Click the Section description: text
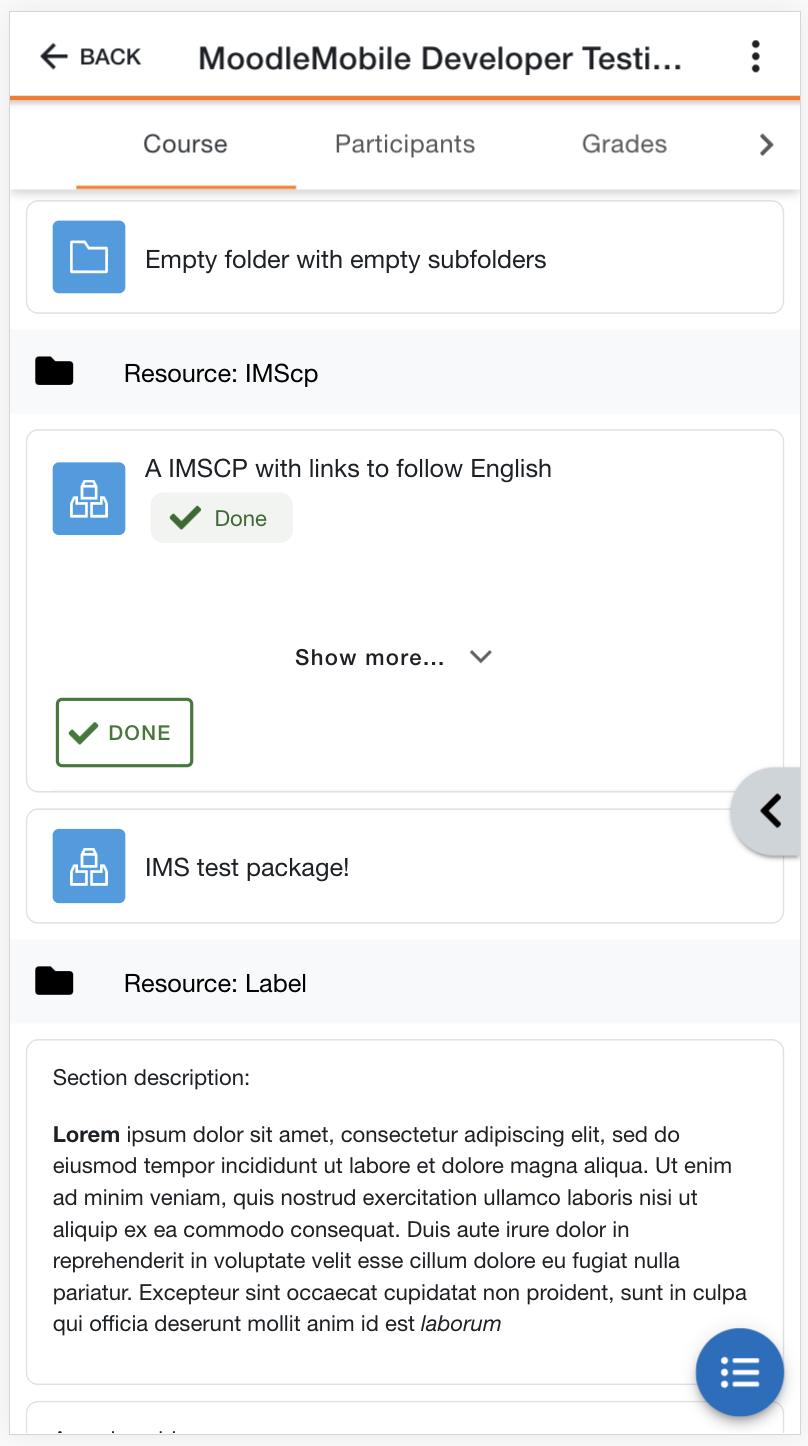The image size is (808, 1446). tap(151, 1077)
